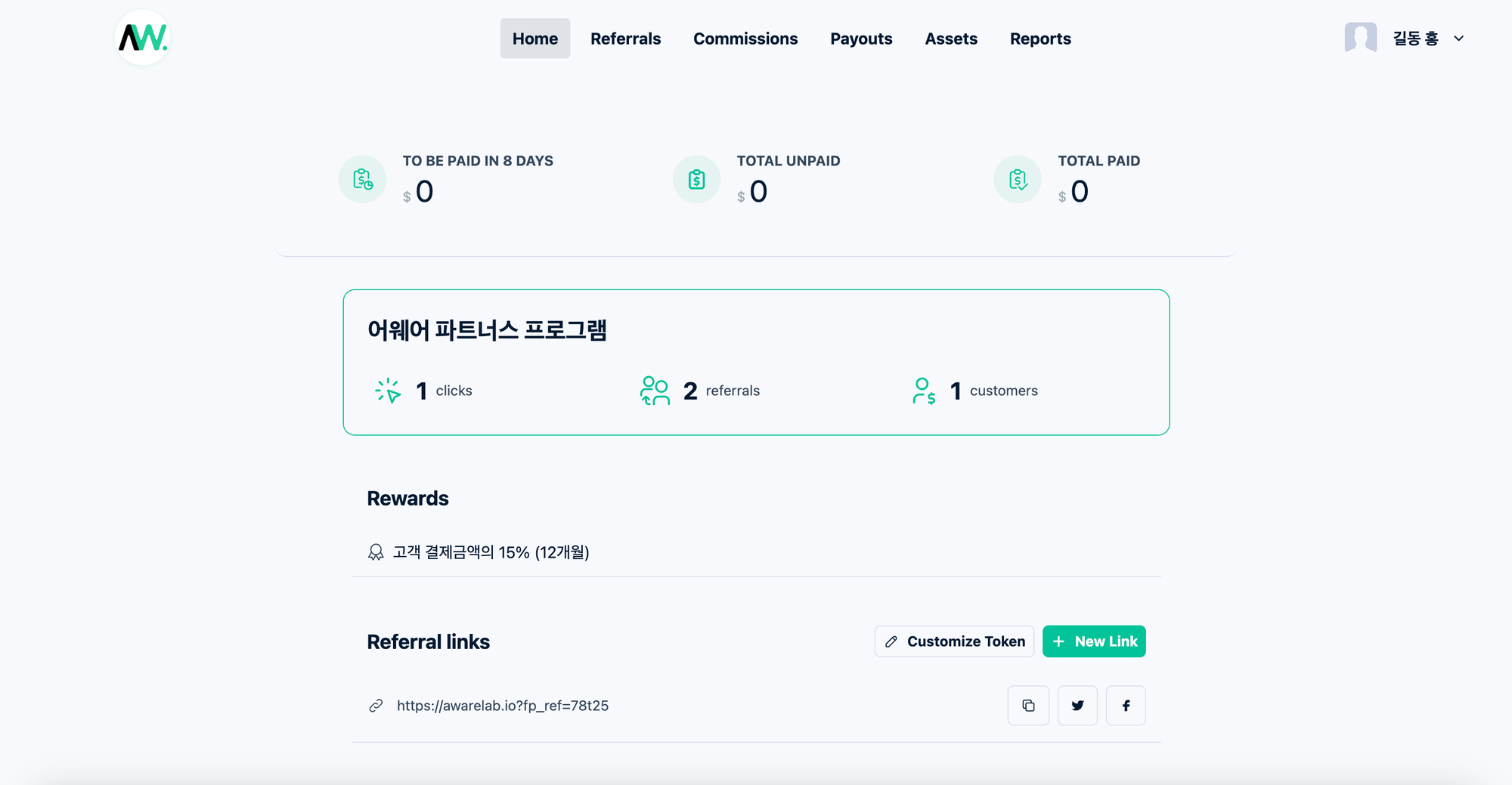The image size is (1512, 785).
Task: Switch to the Payouts tab
Action: pyautogui.click(x=861, y=39)
